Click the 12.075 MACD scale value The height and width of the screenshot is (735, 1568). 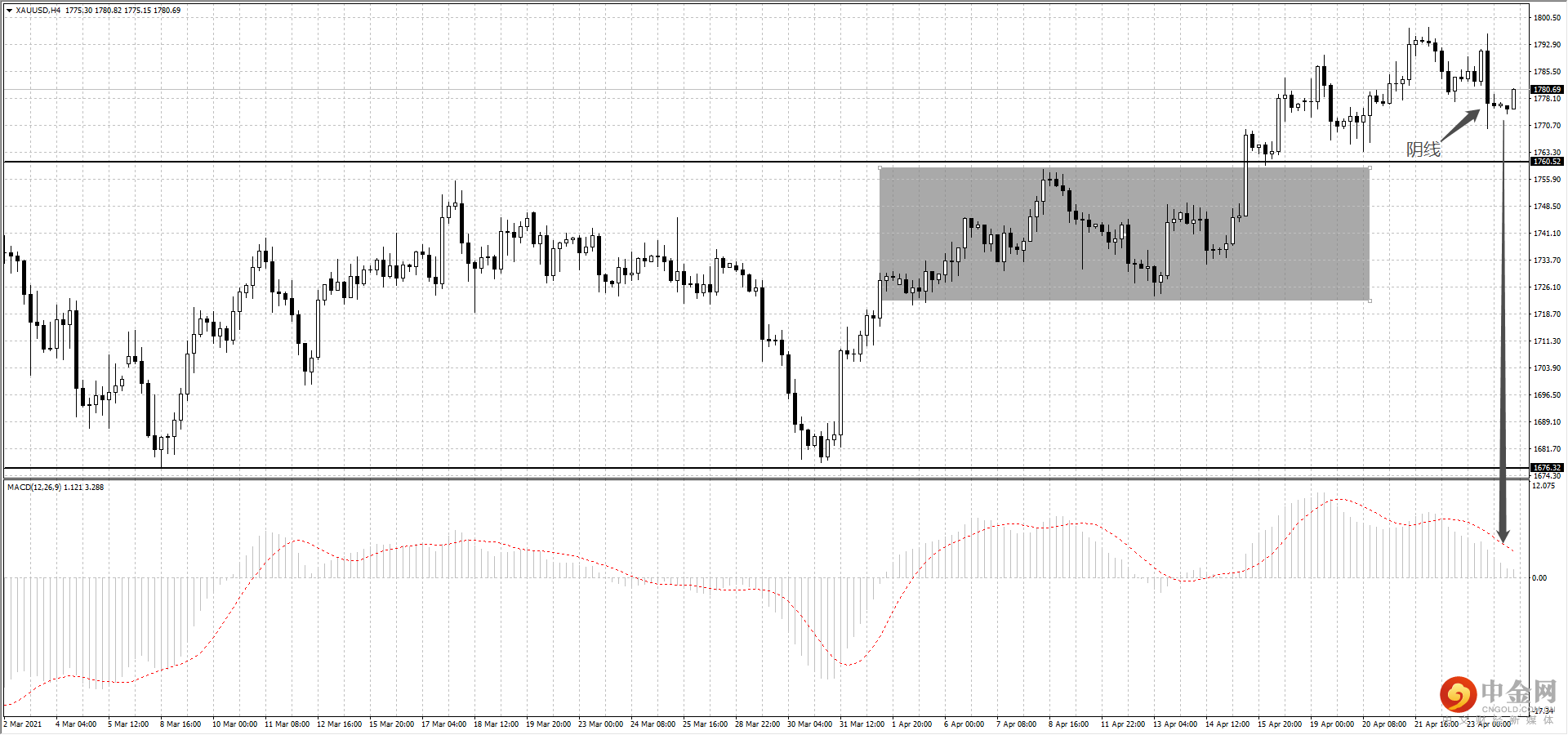1543,486
